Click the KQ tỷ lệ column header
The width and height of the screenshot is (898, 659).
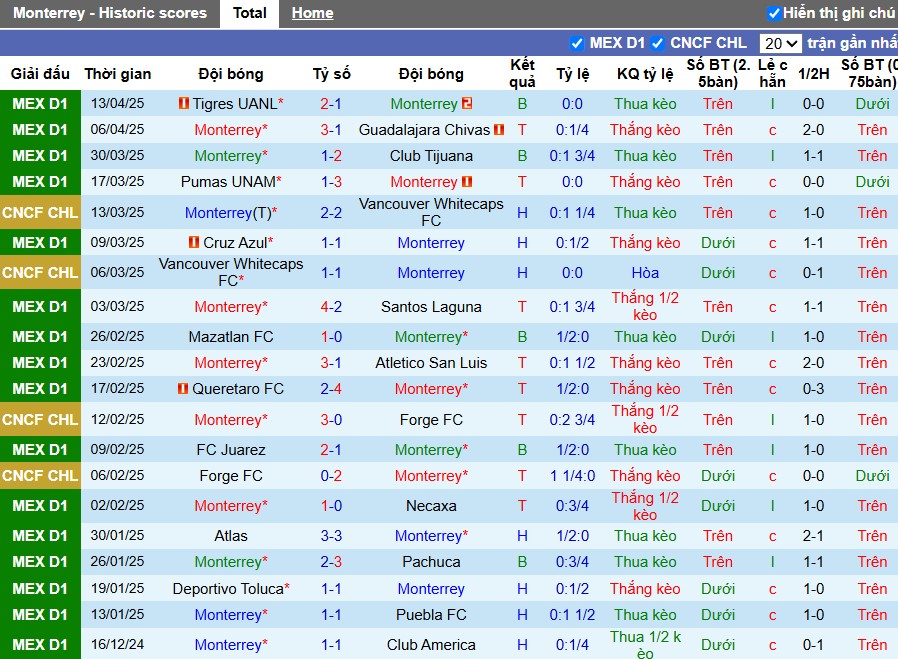pos(645,74)
